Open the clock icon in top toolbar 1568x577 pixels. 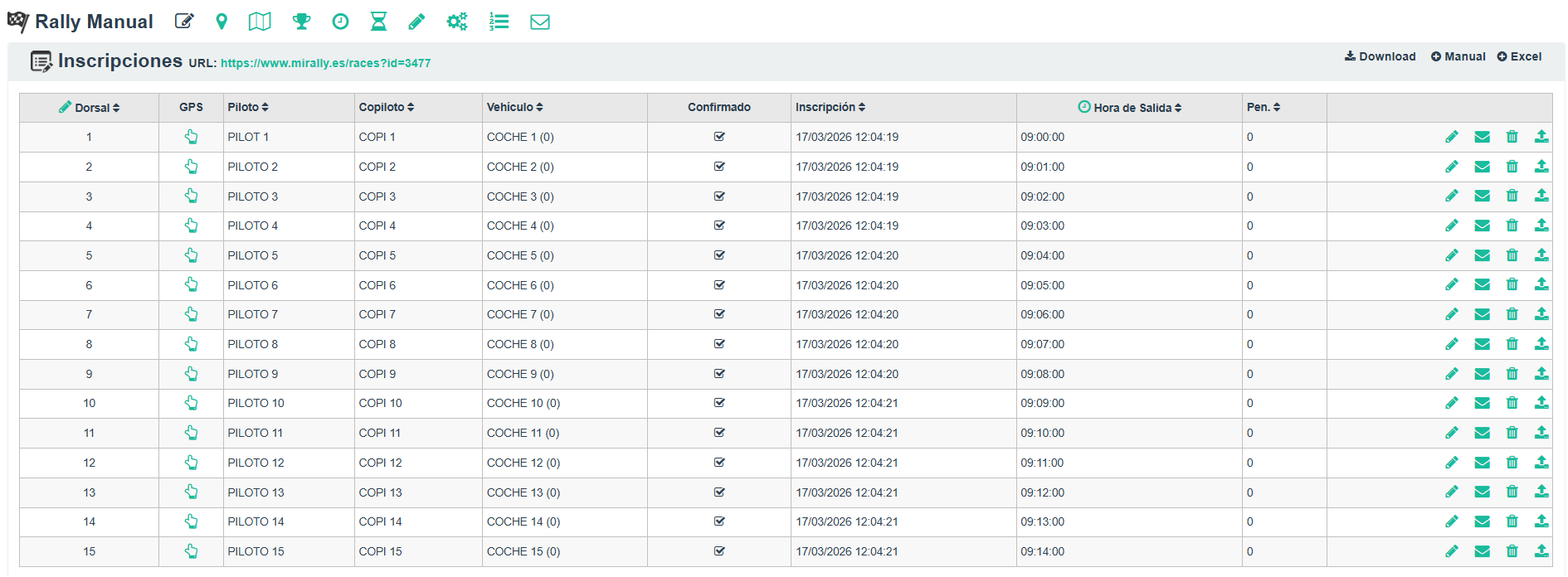pos(340,22)
